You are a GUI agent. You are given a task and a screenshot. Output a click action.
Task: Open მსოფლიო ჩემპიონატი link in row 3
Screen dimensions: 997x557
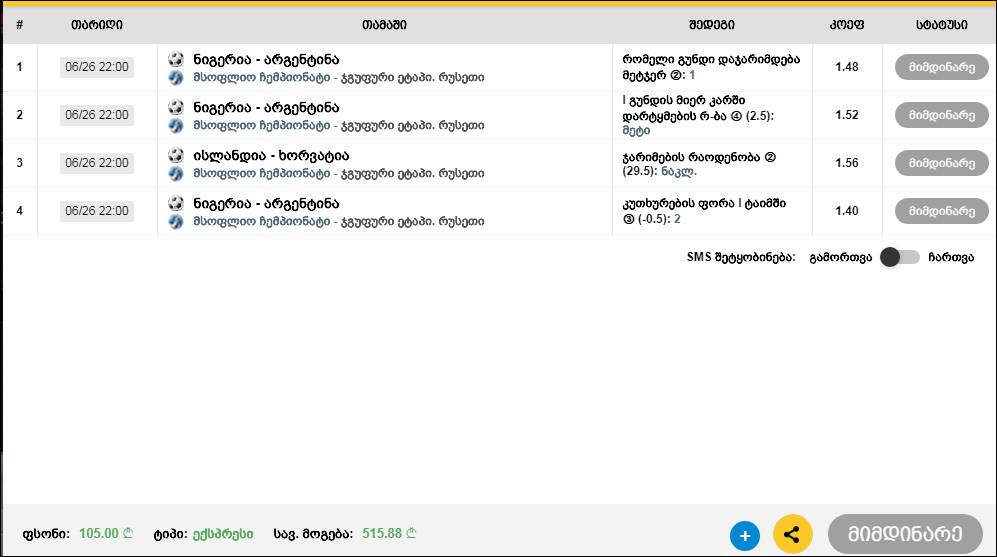coord(262,173)
